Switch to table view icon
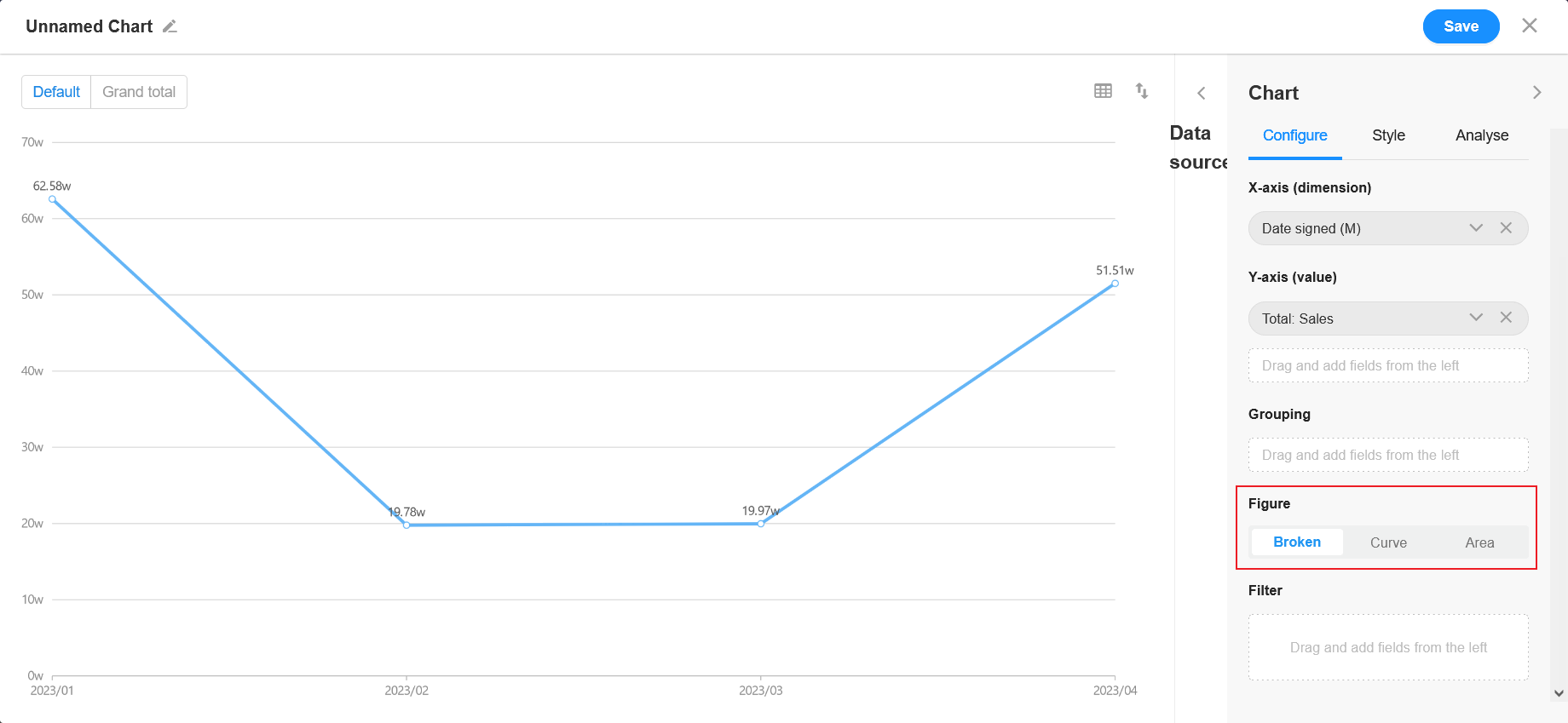The image size is (1568, 723). (x=1103, y=91)
